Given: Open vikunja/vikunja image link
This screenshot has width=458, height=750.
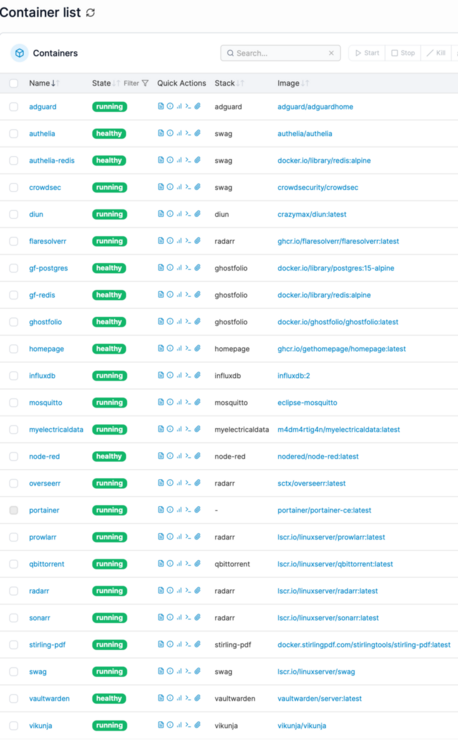Looking at the screenshot, I should [x=302, y=726].
